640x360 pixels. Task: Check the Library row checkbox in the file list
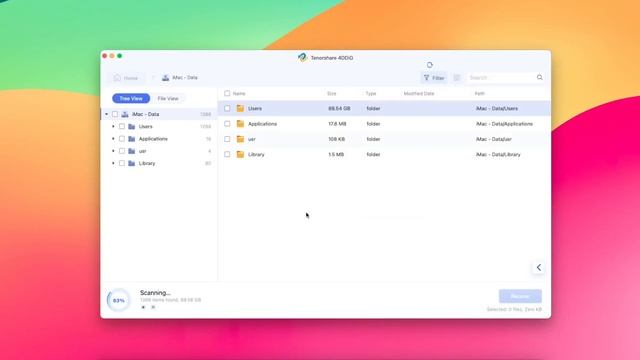click(x=227, y=154)
